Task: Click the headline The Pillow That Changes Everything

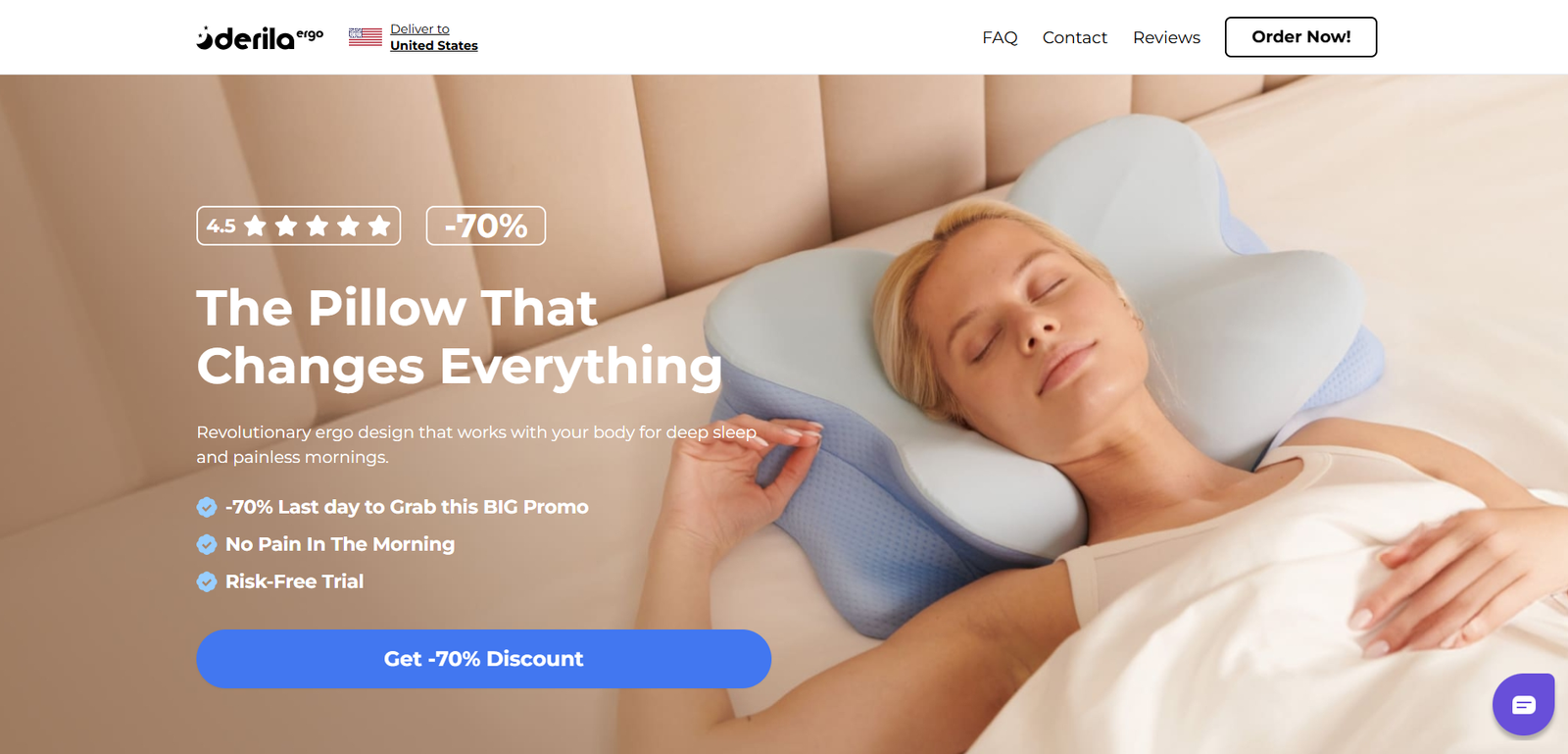Action: click(459, 336)
